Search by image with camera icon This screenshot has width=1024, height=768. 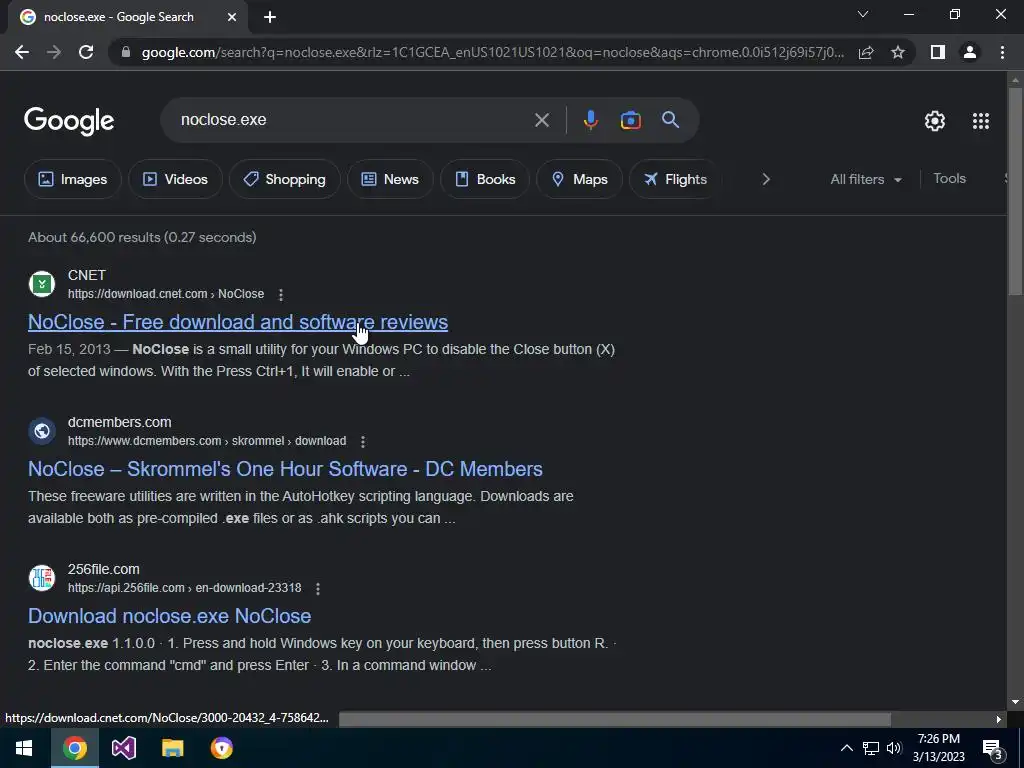tap(631, 120)
